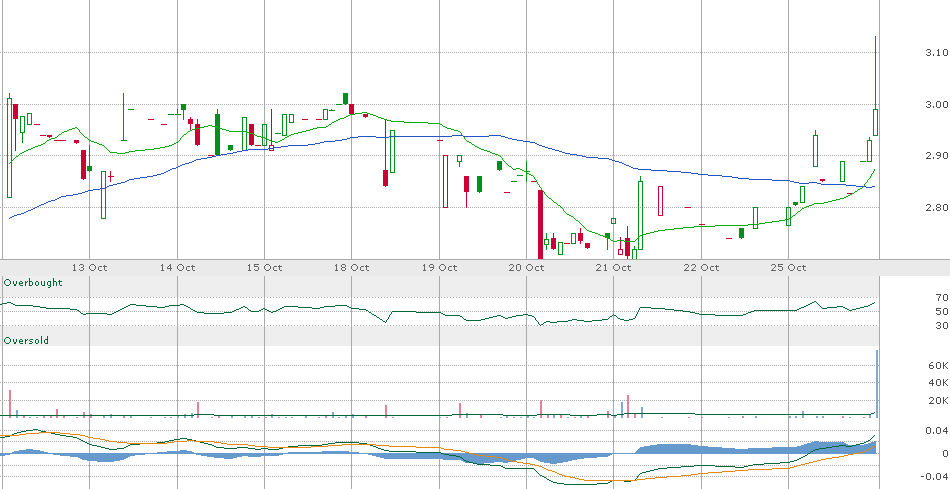The image size is (950, 489).
Task: Click the long red candle at 20 Oct
Action: pyautogui.click(x=540, y=224)
